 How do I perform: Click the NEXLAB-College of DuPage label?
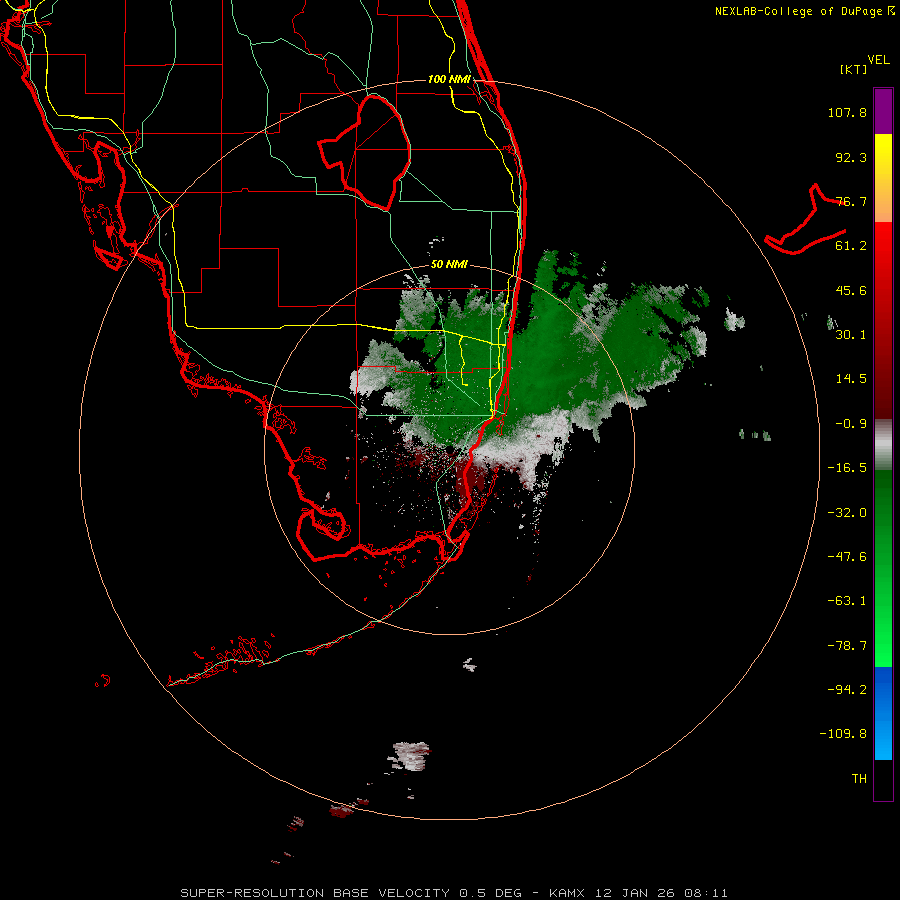tap(804, 11)
